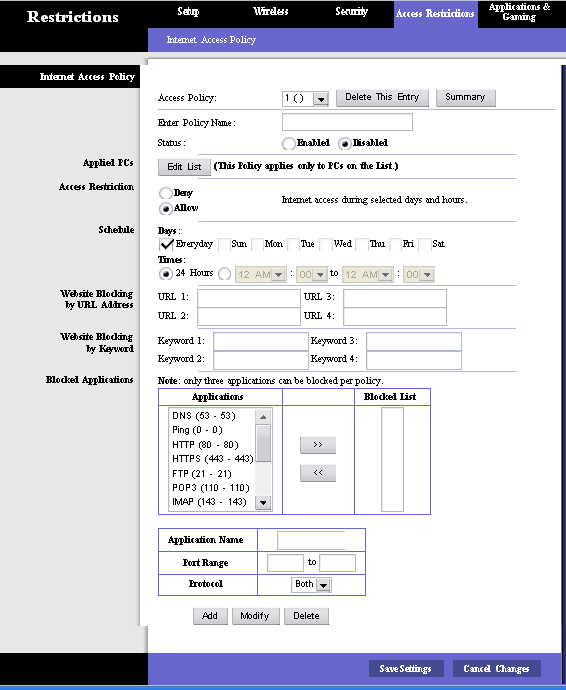Click the URL 4 input field
The image size is (566, 690).
pyautogui.click(x=395, y=316)
